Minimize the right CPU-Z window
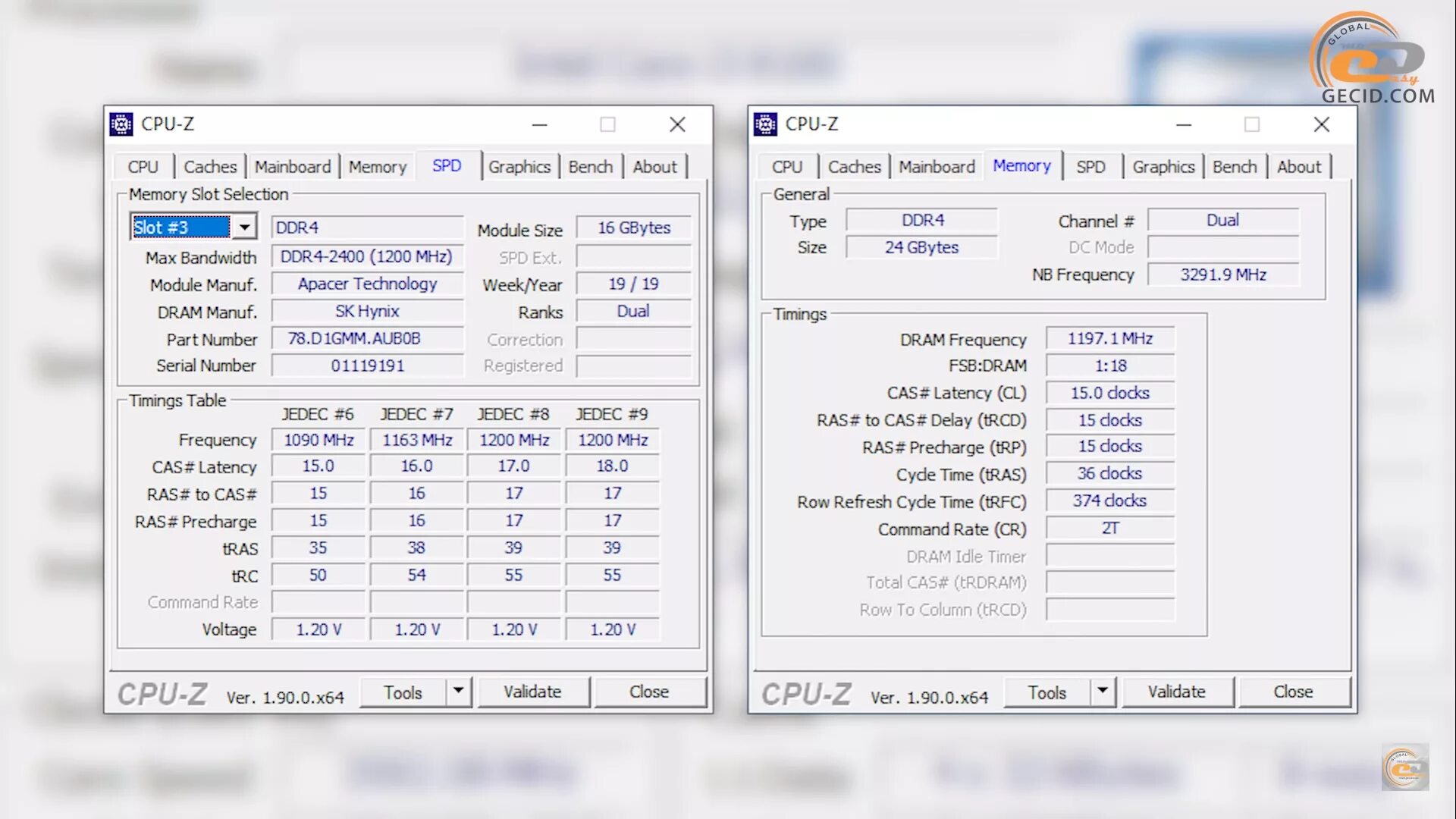The image size is (1456, 819). [1184, 124]
